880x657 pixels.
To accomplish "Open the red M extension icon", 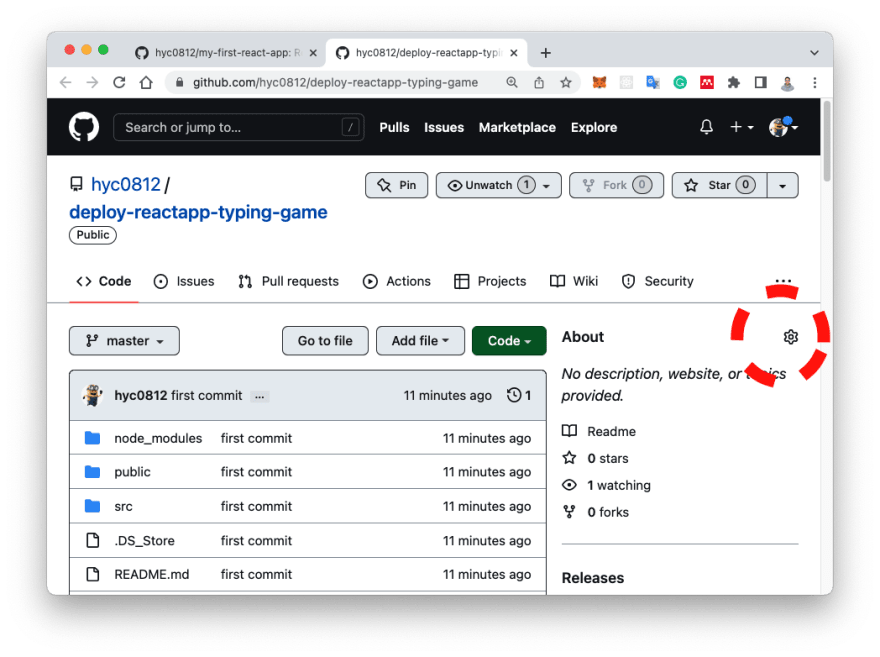I will pyautogui.click(x=707, y=82).
